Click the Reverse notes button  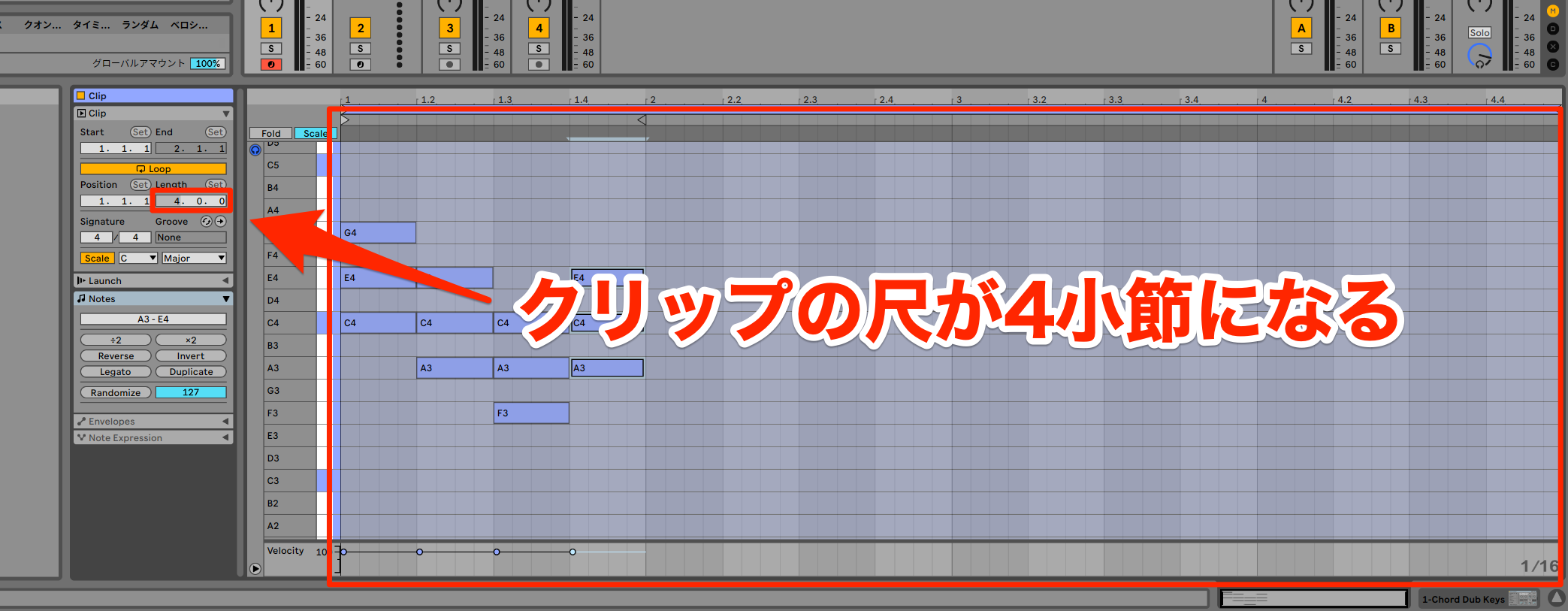point(116,355)
